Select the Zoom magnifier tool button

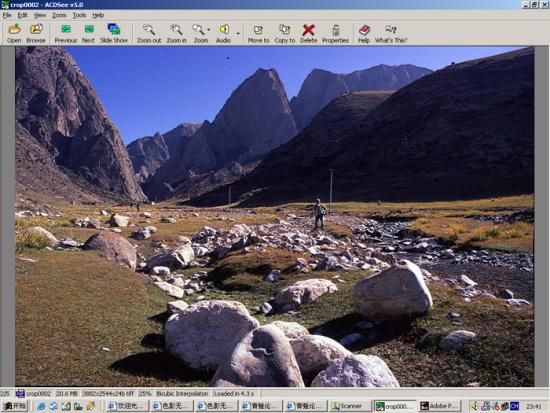[x=200, y=34]
